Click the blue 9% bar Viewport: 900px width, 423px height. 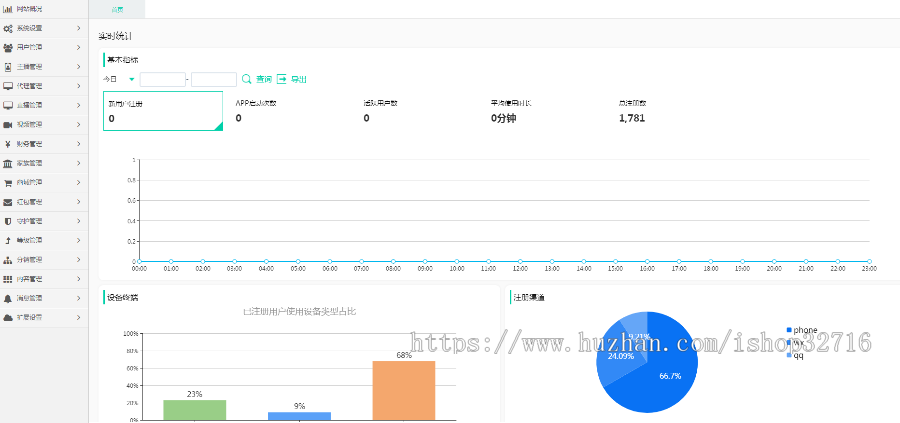click(300, 416)
